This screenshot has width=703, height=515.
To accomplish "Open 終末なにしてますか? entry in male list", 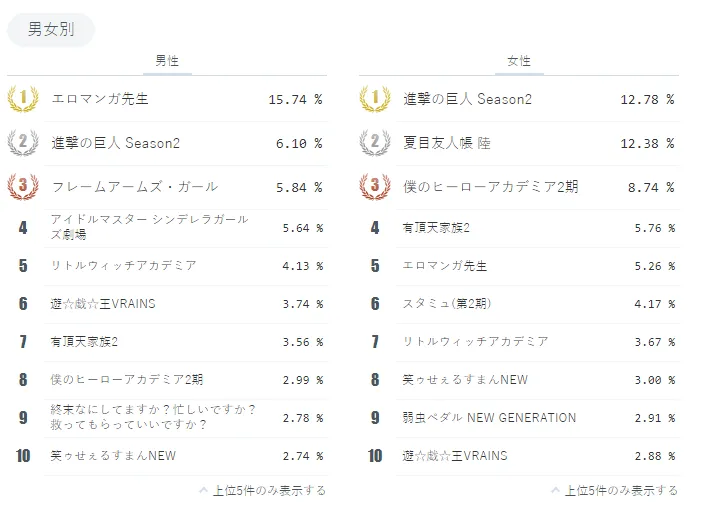I will coord(153,417).
